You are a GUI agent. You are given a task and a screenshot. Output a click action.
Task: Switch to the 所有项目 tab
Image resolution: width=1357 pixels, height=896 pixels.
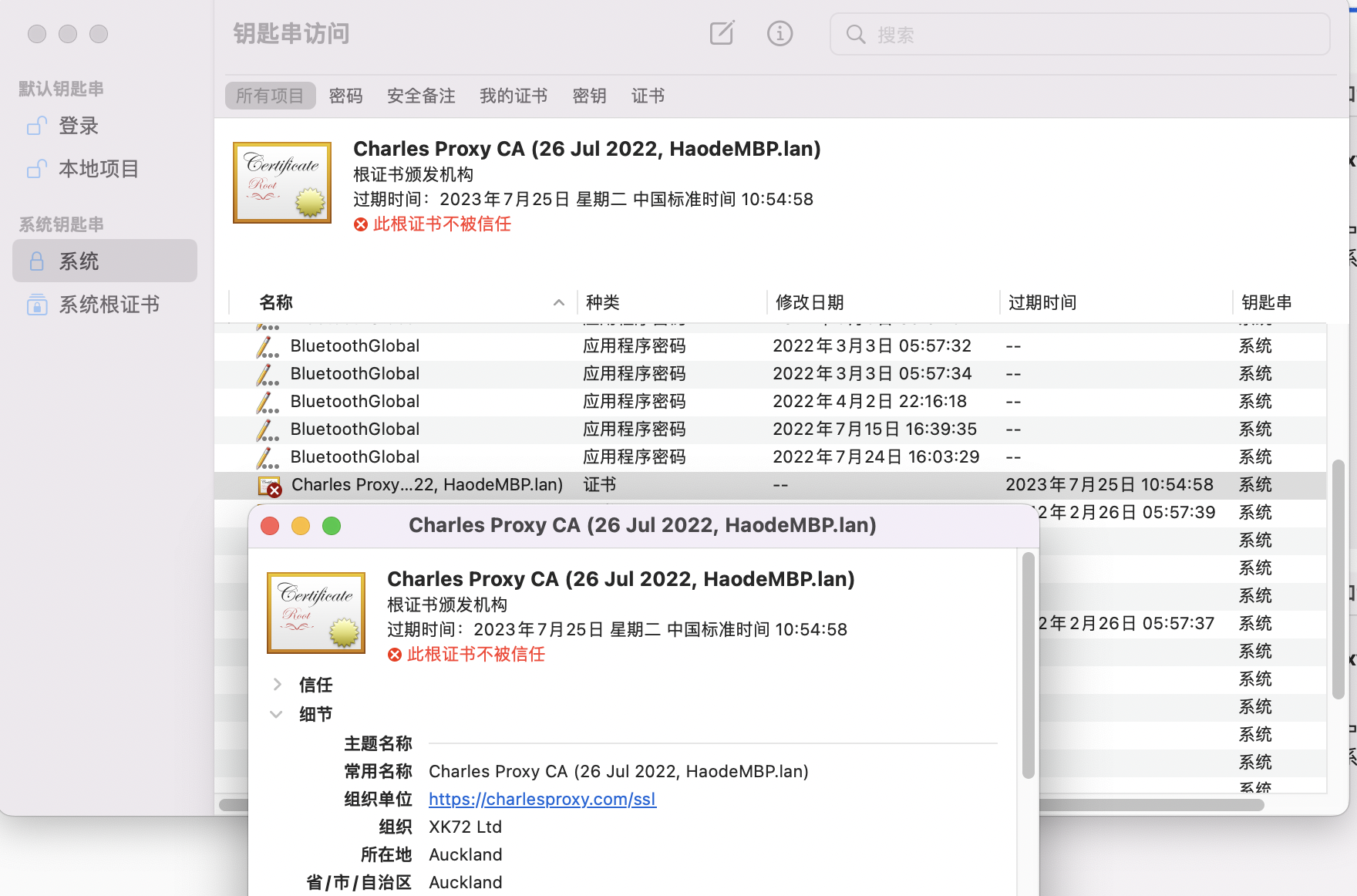click(x=270, y=96)
